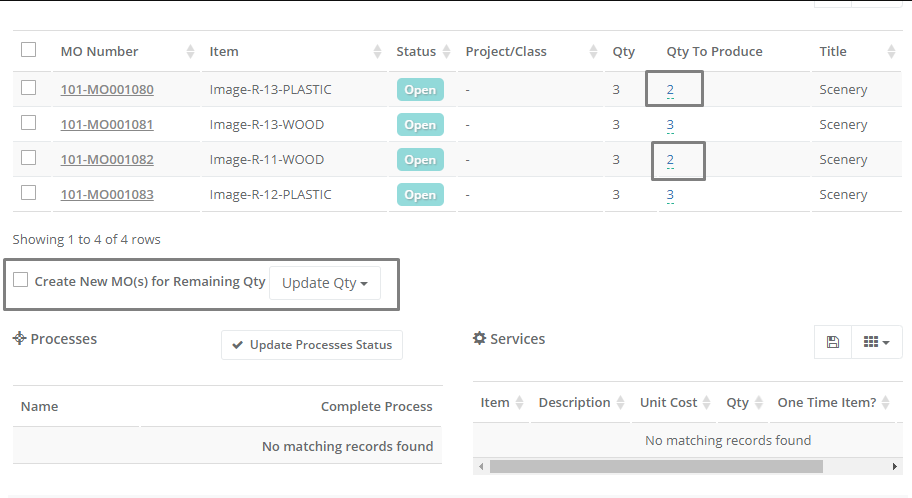Sort by MO Number column arrows
912x498 pixels.
point(190,52)
